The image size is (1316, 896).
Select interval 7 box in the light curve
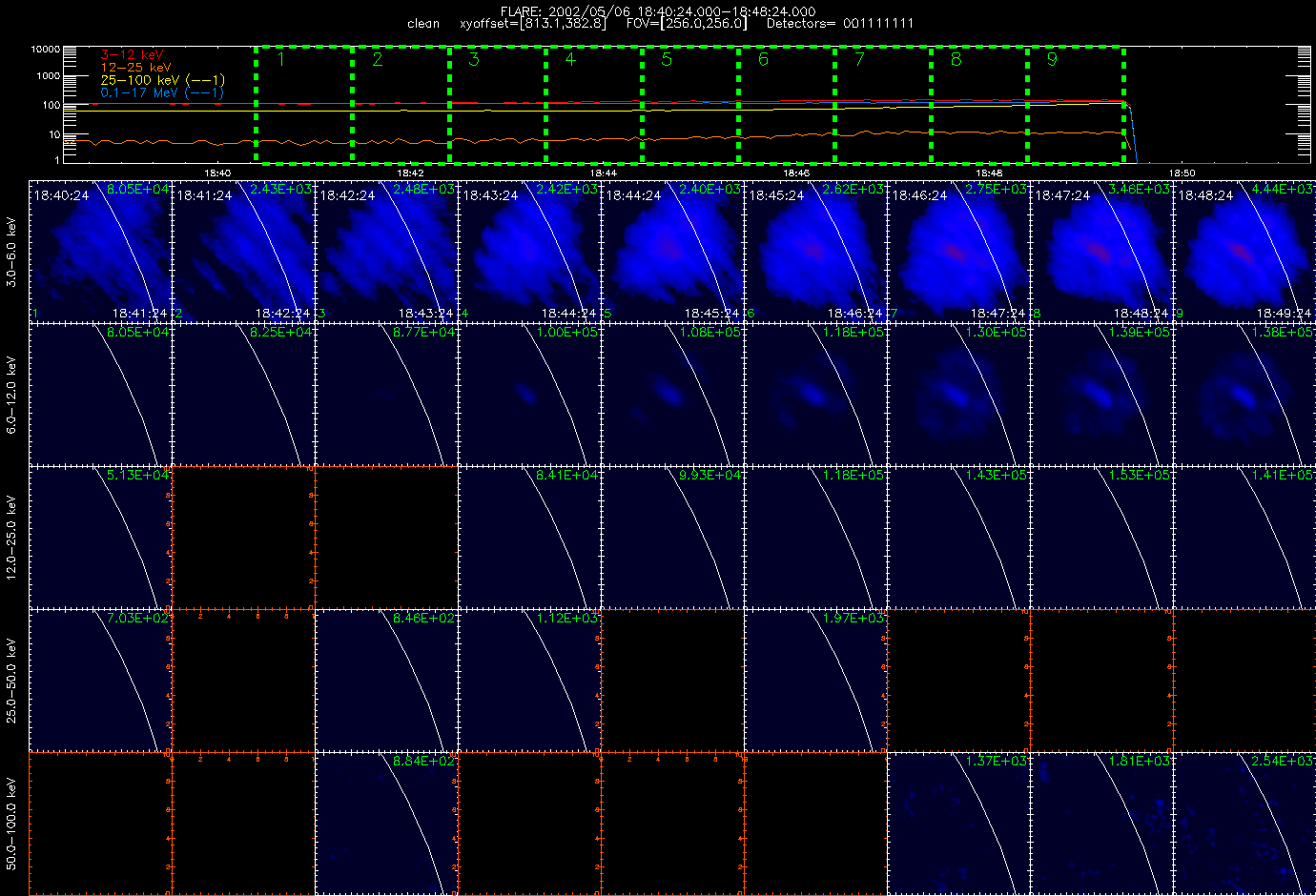click(x=882, y=104)
